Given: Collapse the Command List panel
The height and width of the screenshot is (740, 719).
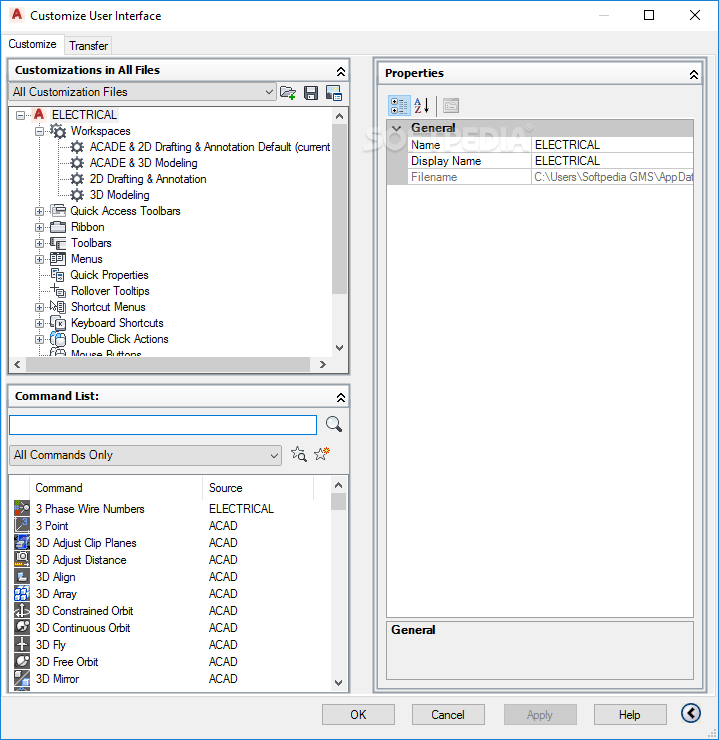Looking at the screenshot, I should (341, 397).
